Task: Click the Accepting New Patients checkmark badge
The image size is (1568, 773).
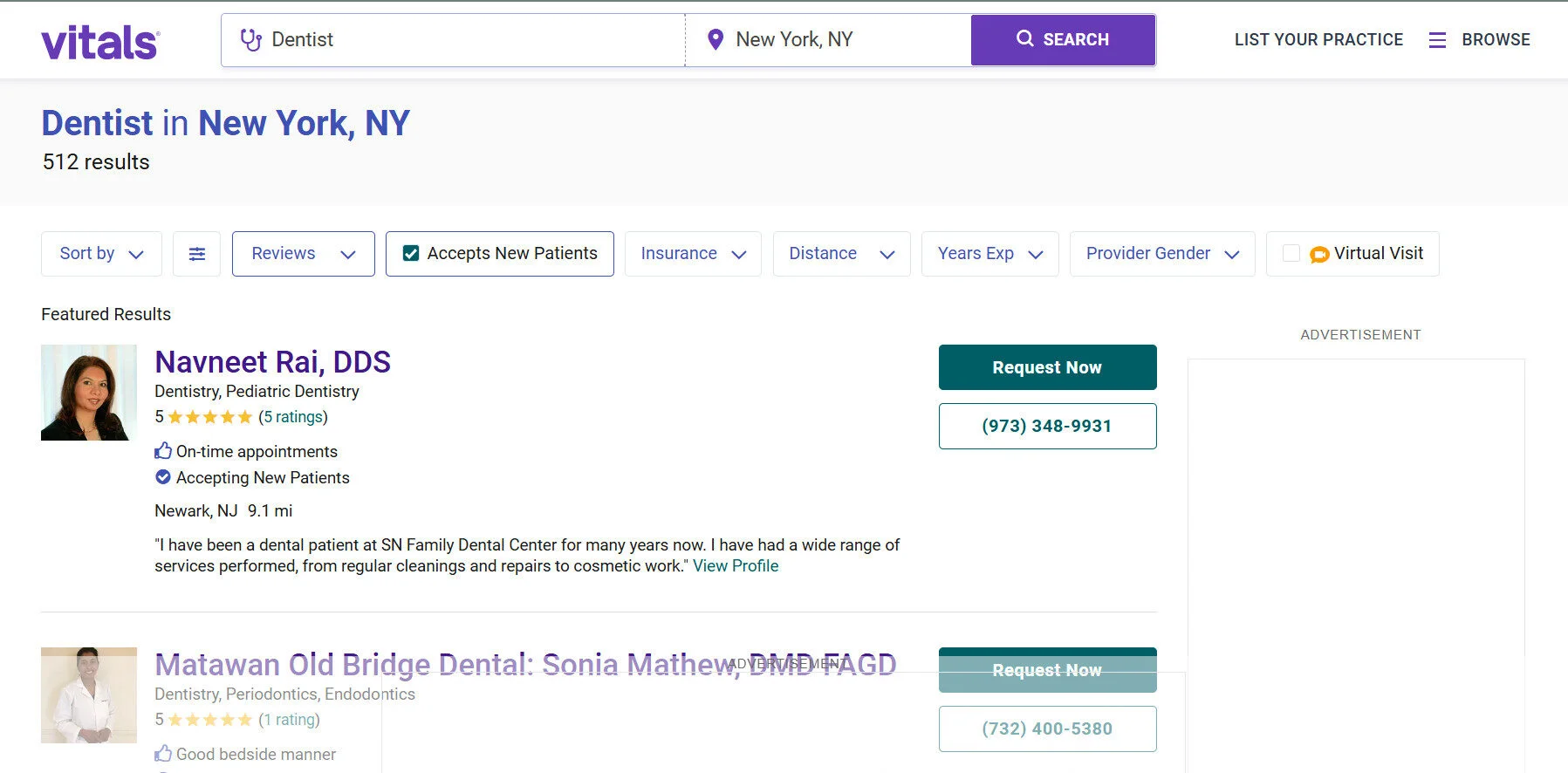Action: click(163, 477)
